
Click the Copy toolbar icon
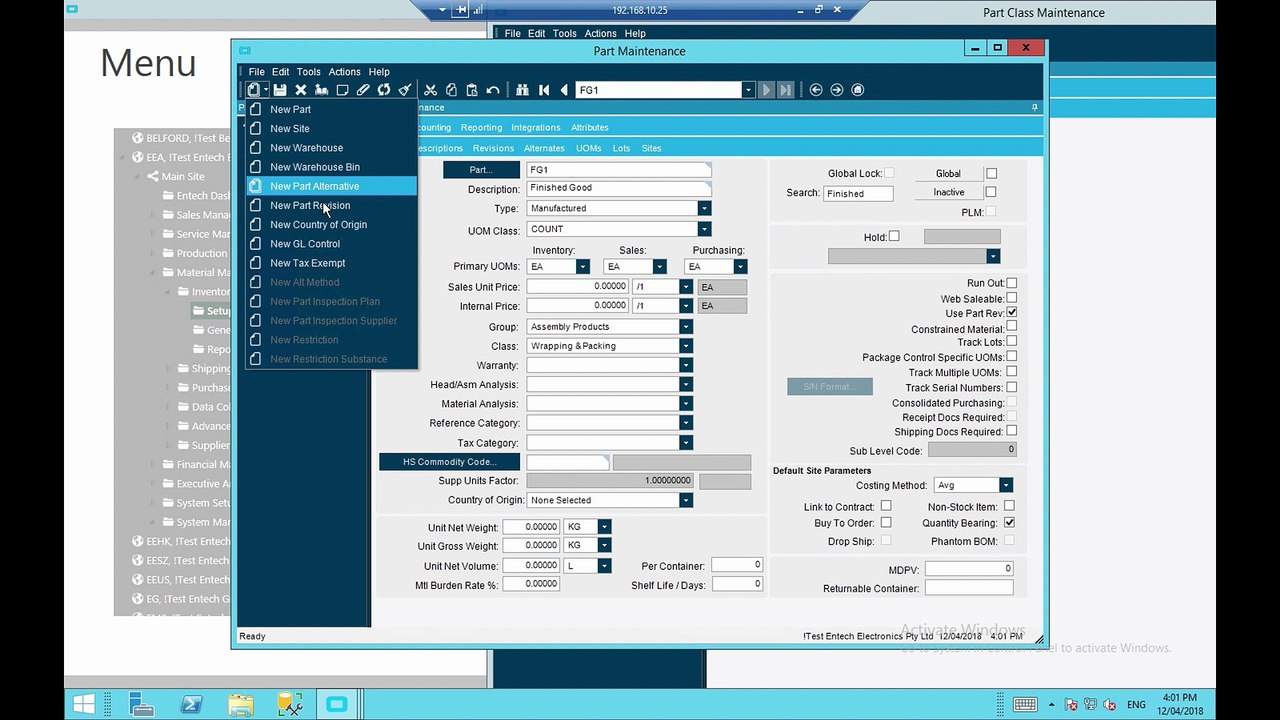coord(451,90)
